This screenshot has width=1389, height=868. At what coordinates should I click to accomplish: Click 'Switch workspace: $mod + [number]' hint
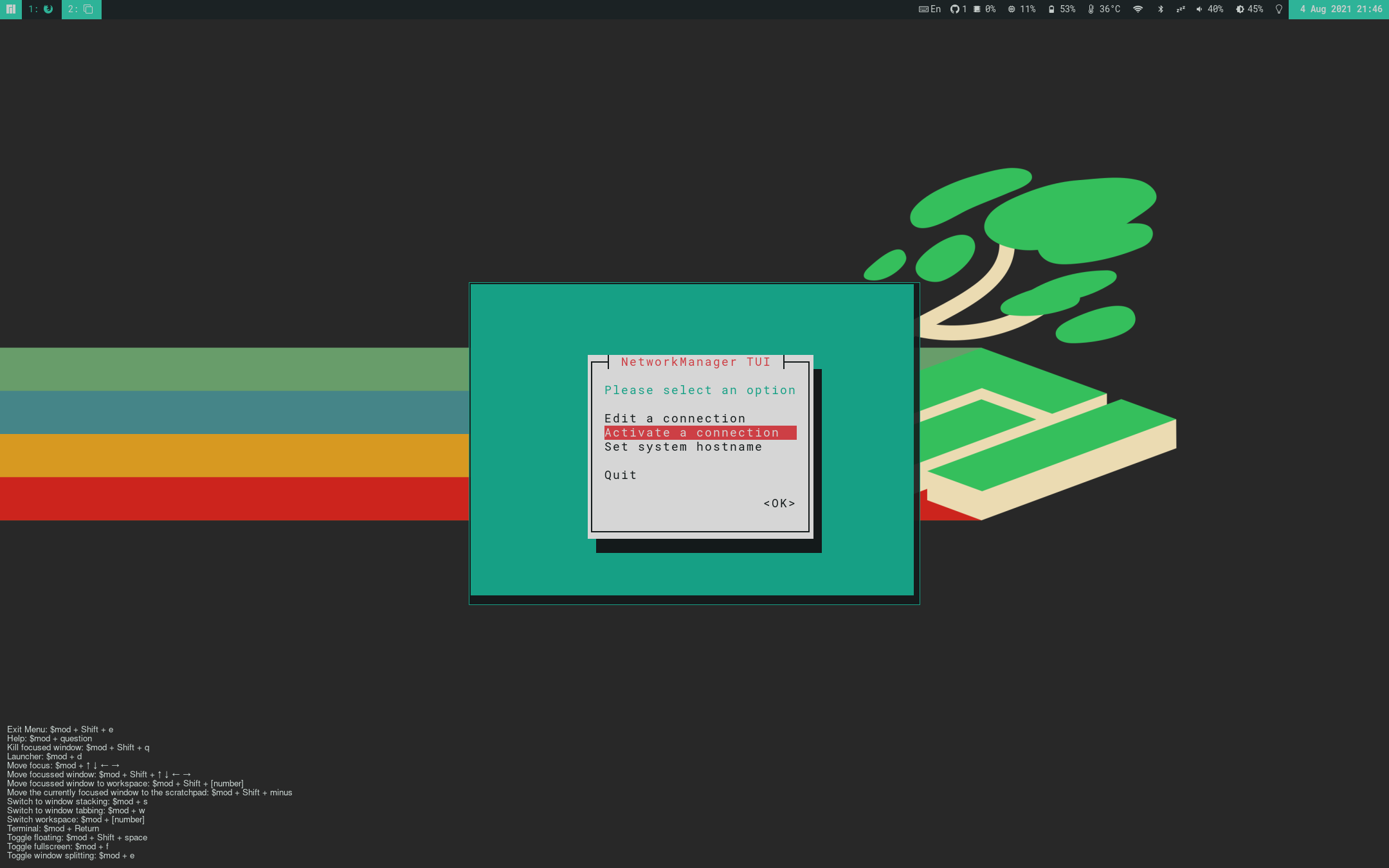[x=76, y=819]
